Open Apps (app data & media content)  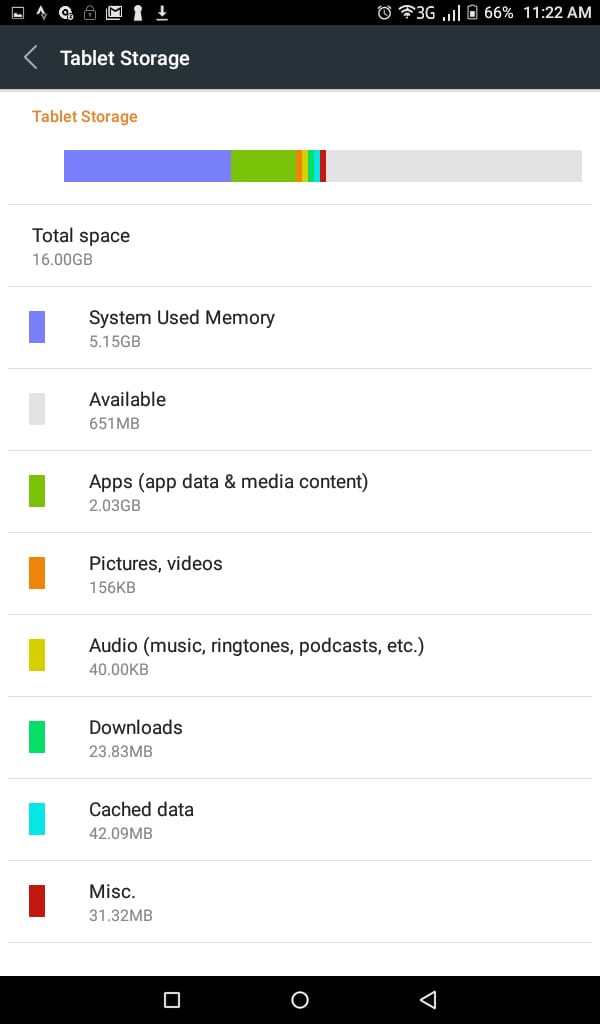coord(300,492)
